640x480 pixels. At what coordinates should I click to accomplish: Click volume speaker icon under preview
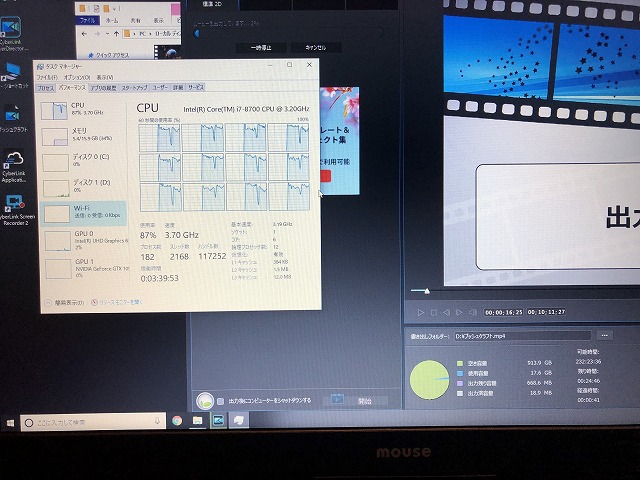click(473, 313)
